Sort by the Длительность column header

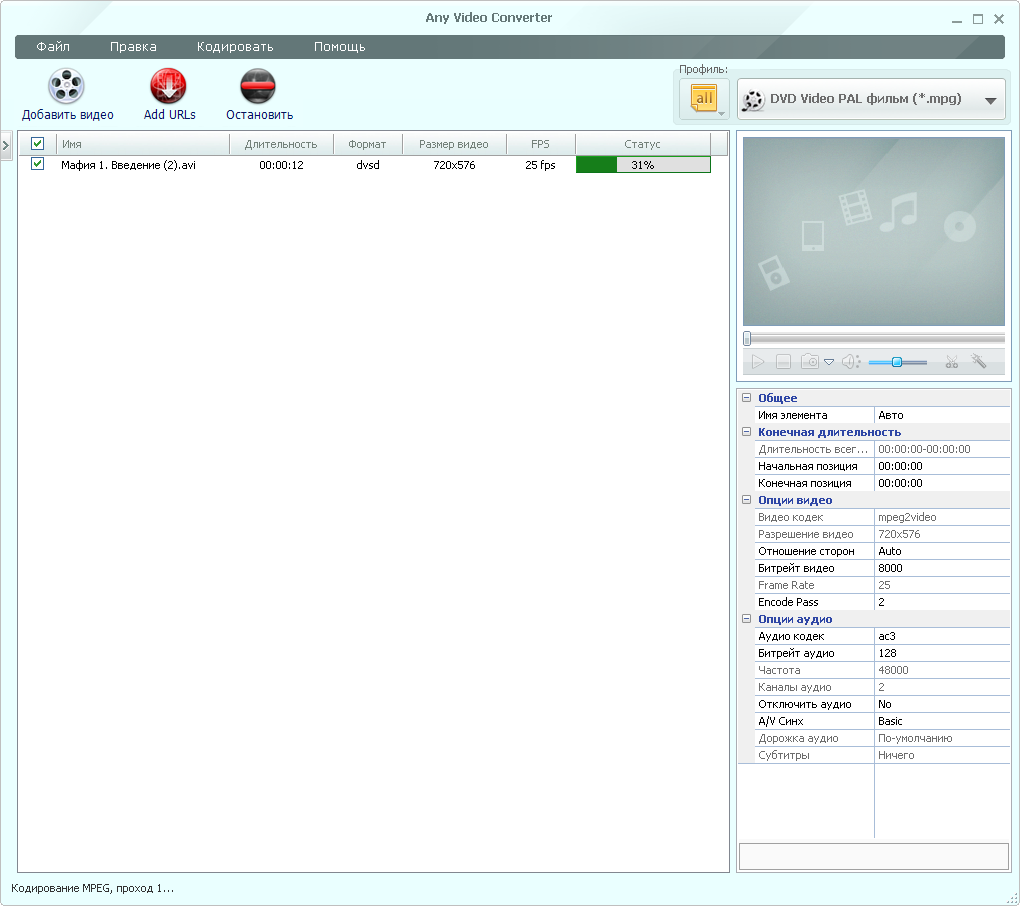281,144
